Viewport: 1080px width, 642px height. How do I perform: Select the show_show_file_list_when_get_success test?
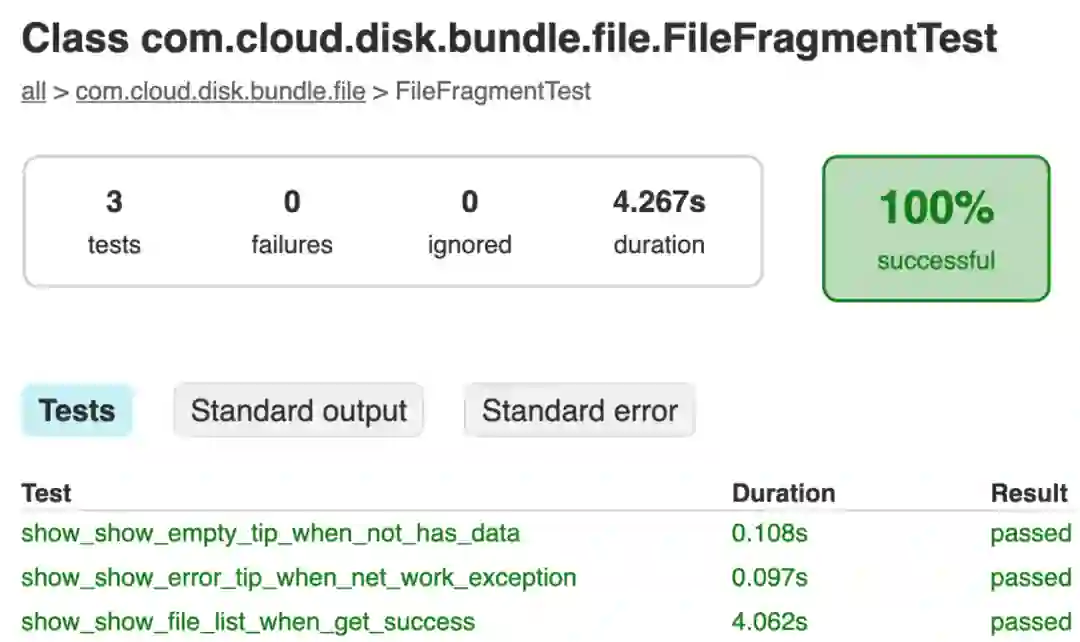(248, 622)
